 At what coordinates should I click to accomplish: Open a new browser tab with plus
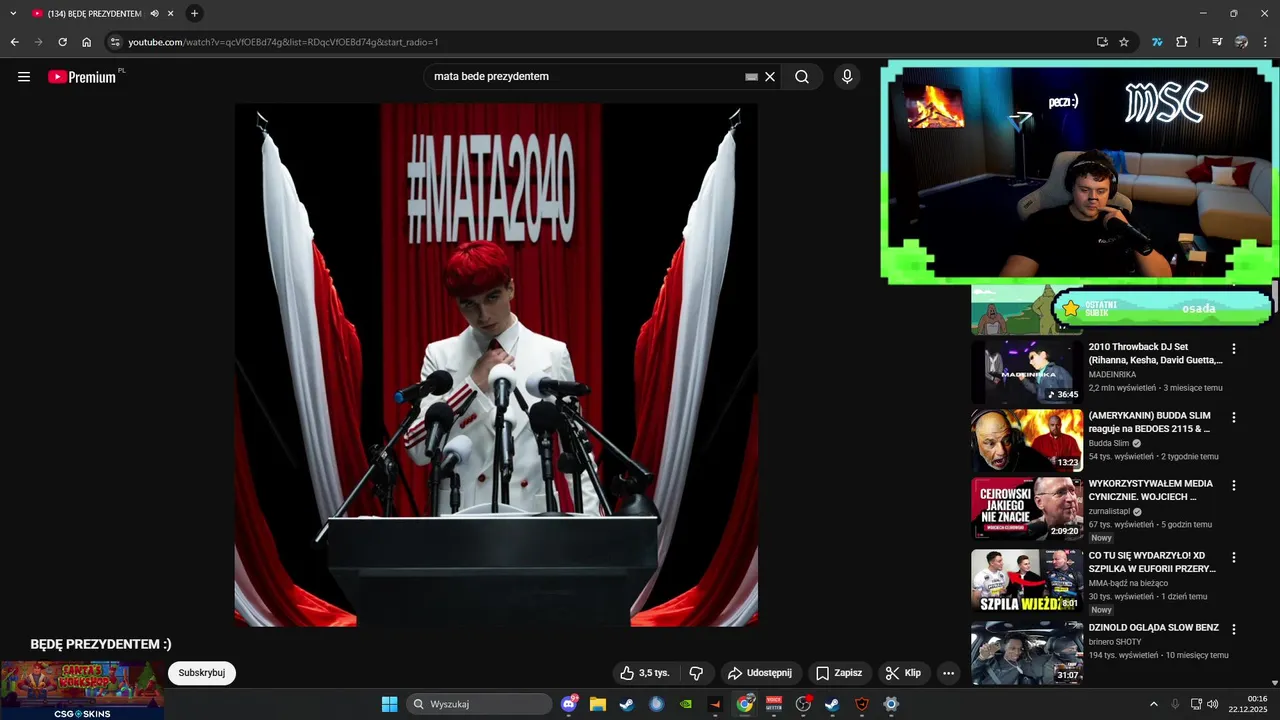tap(194, 14)
